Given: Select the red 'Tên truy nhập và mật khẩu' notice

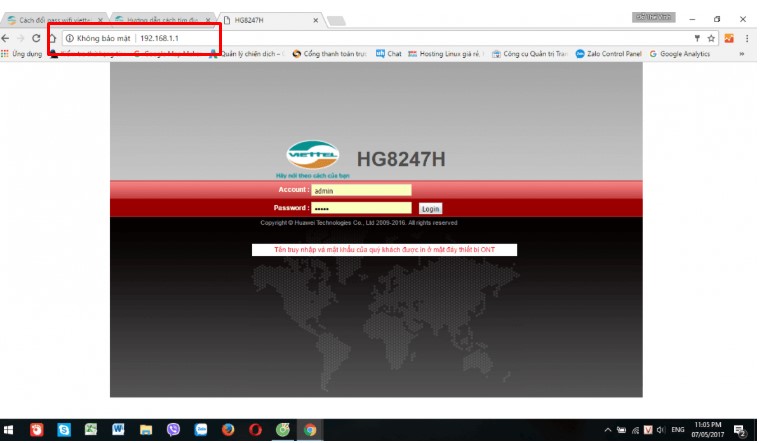Looking at the screenshot, I should tap(384, 249).
